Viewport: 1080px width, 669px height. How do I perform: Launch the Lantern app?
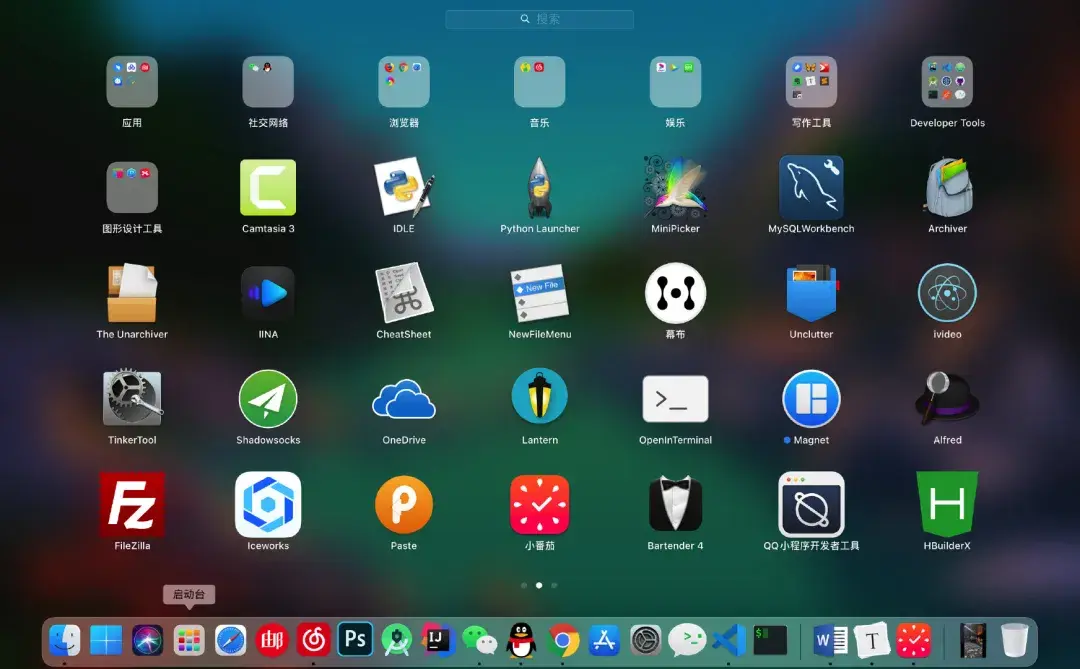click(539, 397)
